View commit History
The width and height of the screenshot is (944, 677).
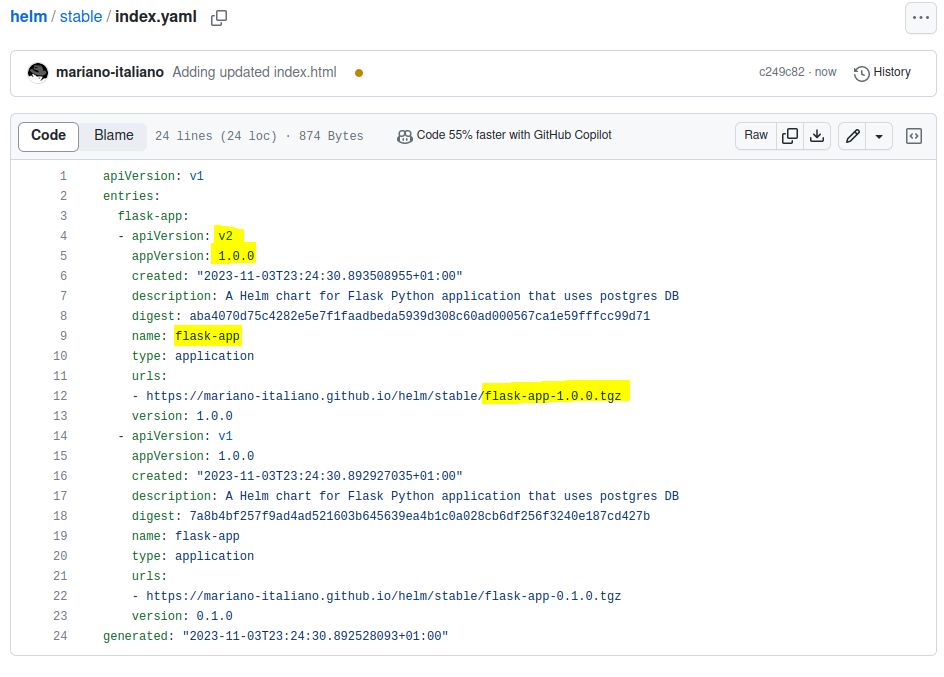882,72
